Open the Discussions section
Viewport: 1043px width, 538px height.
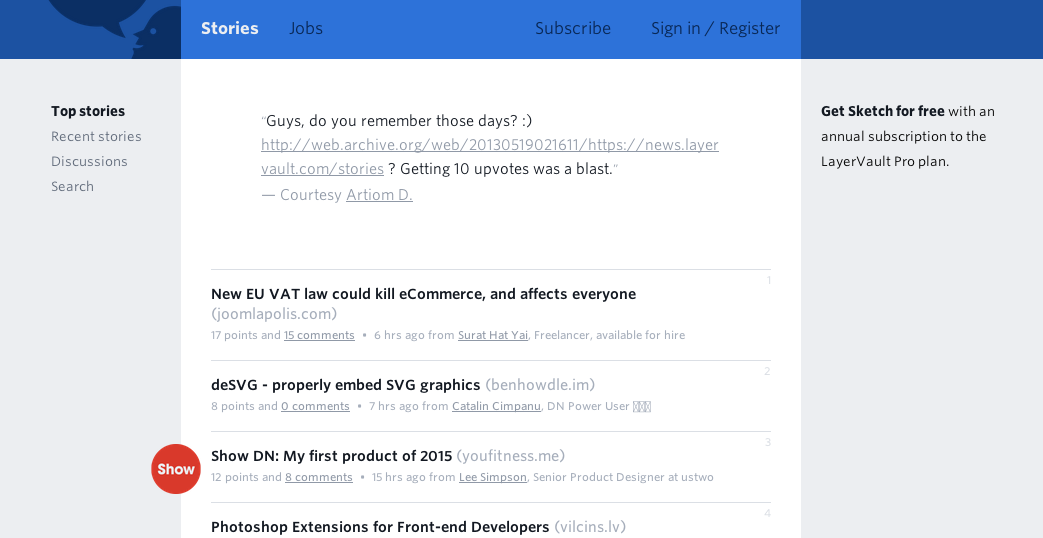click(x=89, y=162)
